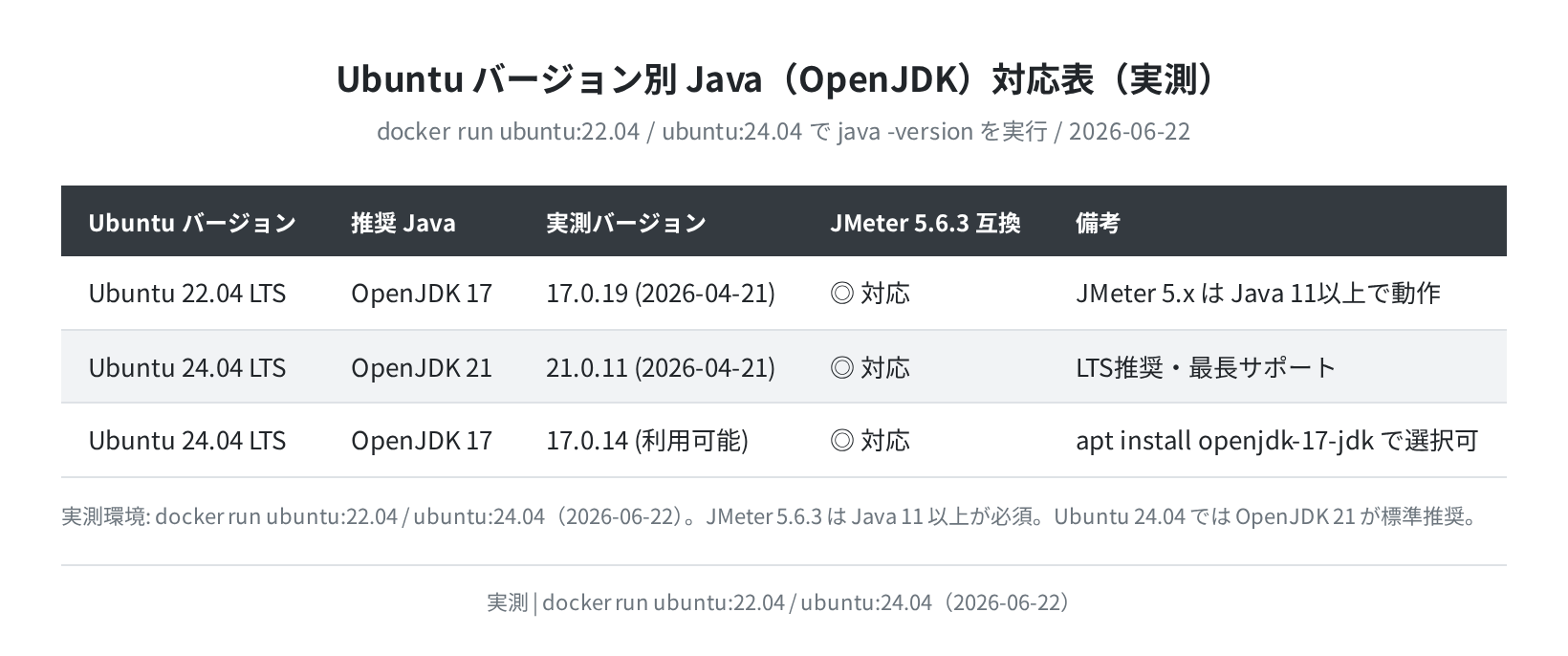Select the Ubuntu 22.04 LTS cell

pos(186,293)
